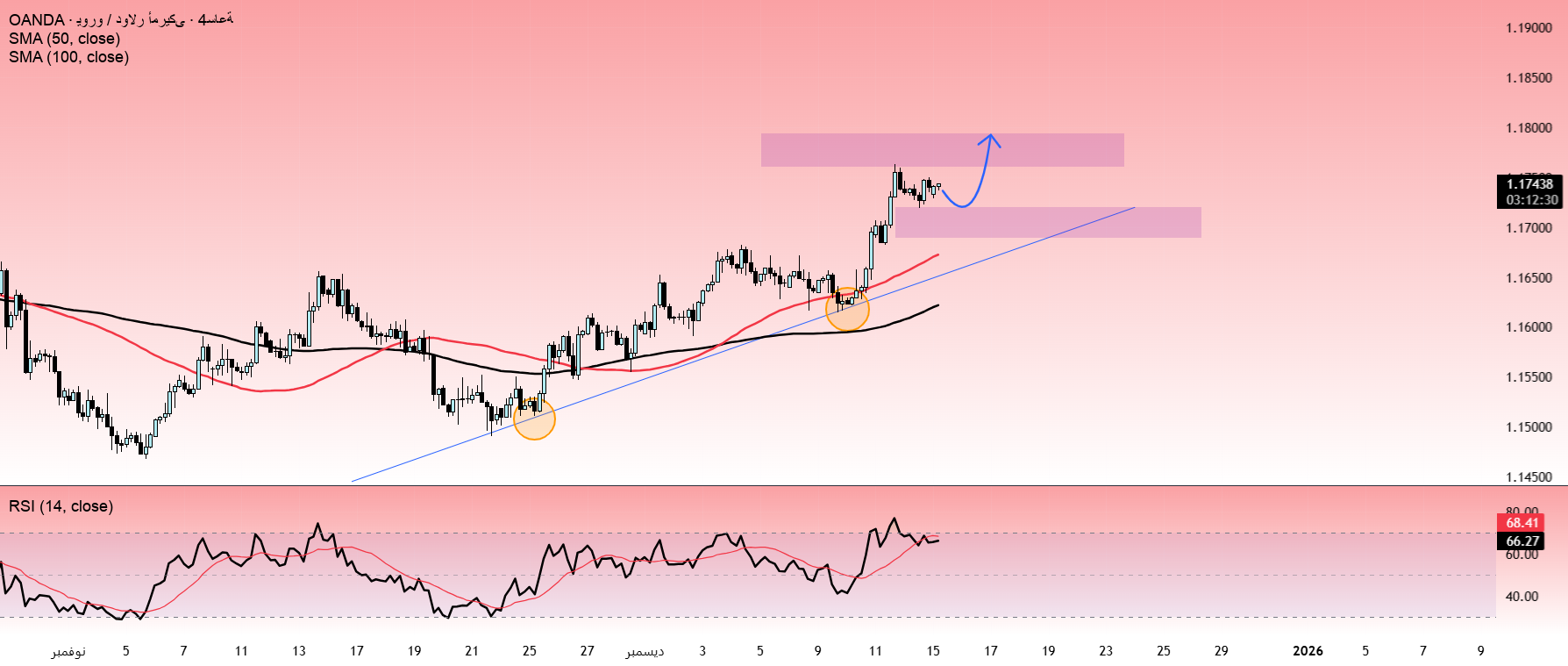1568x666 pixels.
Task: Select the orange circle on the December pullback
Action: 847,309
